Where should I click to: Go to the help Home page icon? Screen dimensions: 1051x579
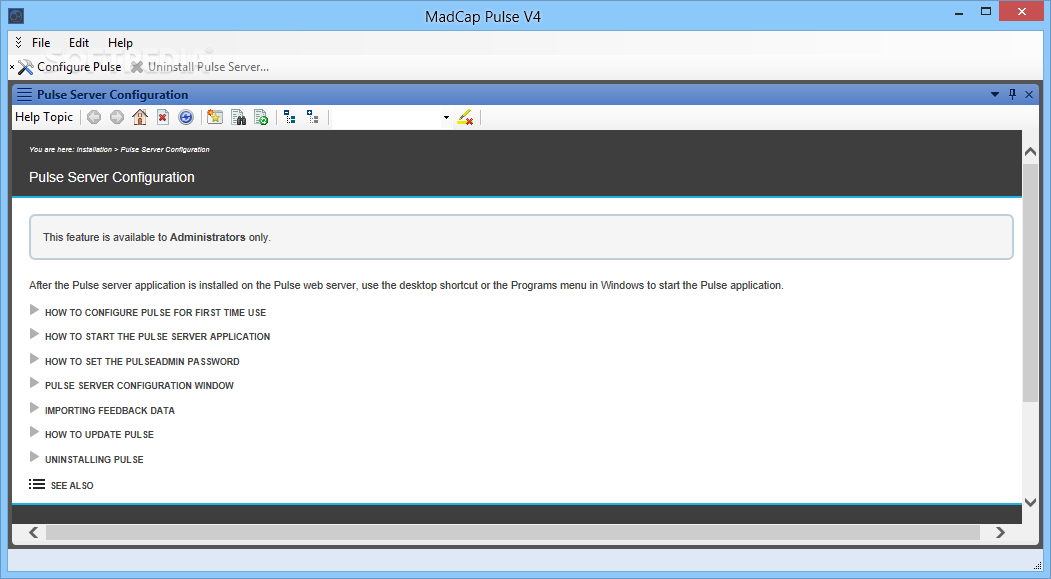click(x=140, y=117)
